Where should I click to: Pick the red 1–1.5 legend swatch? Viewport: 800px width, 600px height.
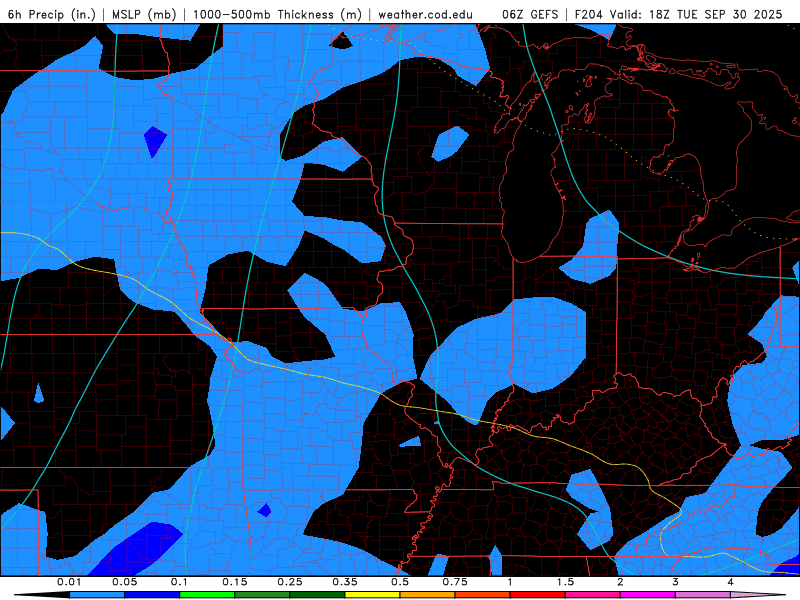coord(538,595)
